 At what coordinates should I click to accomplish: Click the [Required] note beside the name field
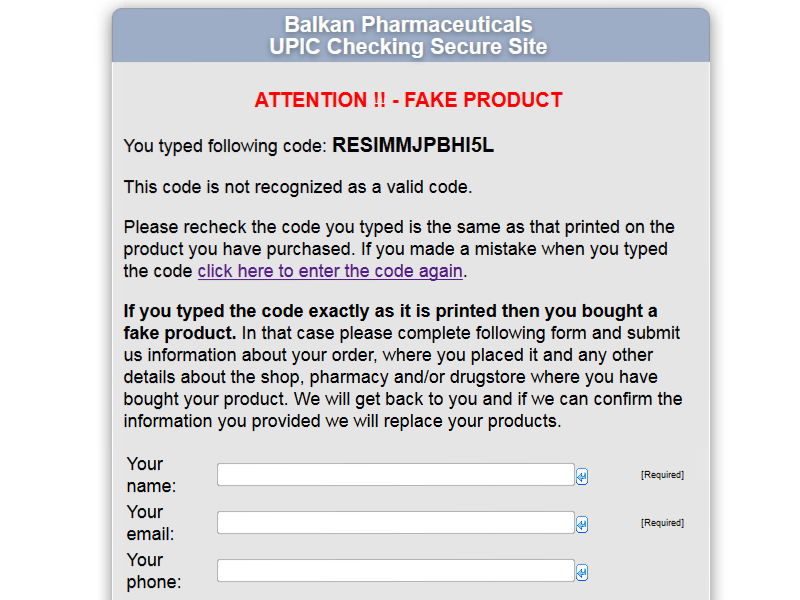coord(662,475)
